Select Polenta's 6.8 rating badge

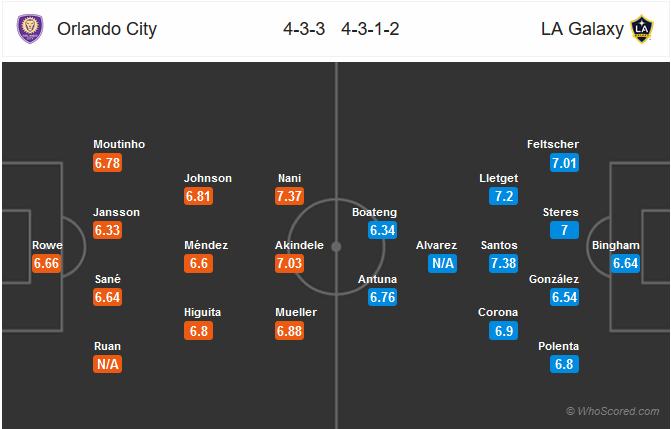[x=564, y=364]
